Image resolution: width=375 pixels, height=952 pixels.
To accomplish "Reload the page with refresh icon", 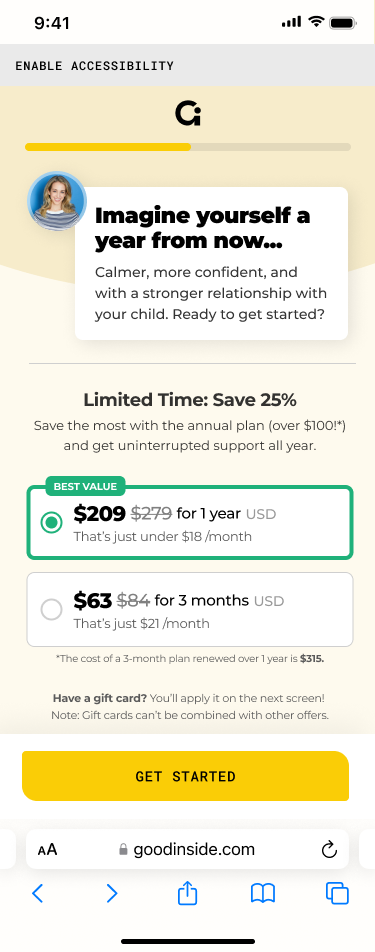I will coord(329,849).
